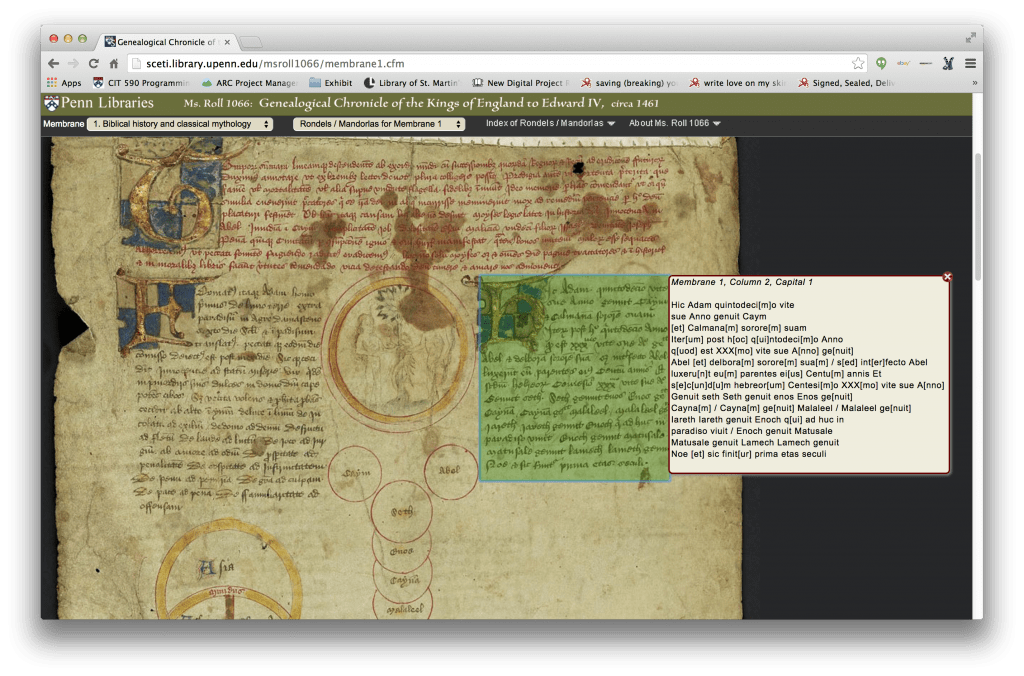Click the popup heading Membrane 1, Column 2, Capital 1
The image size is (1024, 676).
pyautogui.click(x=742, y=282)
